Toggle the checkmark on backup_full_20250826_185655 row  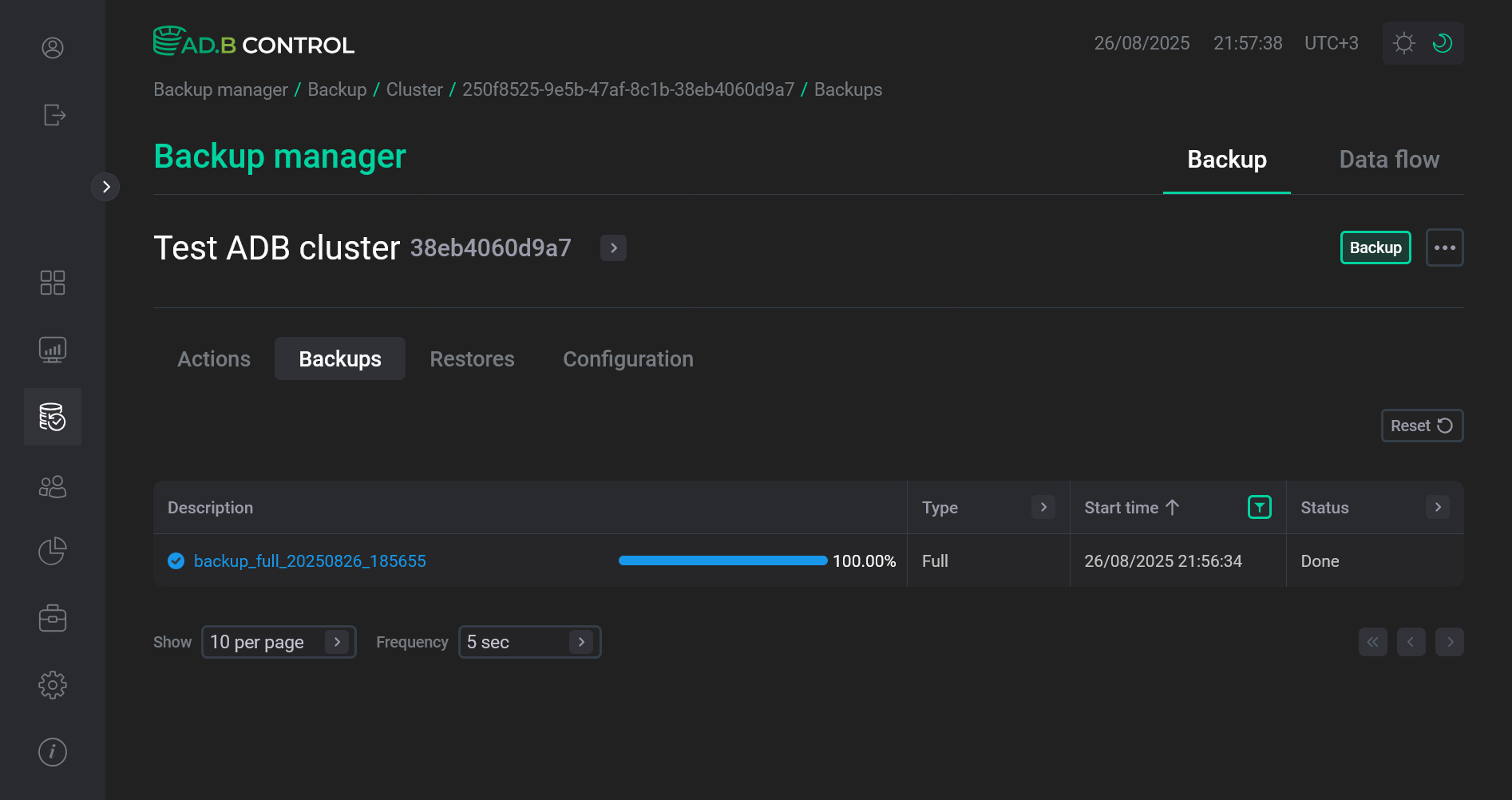pos(175,560)
